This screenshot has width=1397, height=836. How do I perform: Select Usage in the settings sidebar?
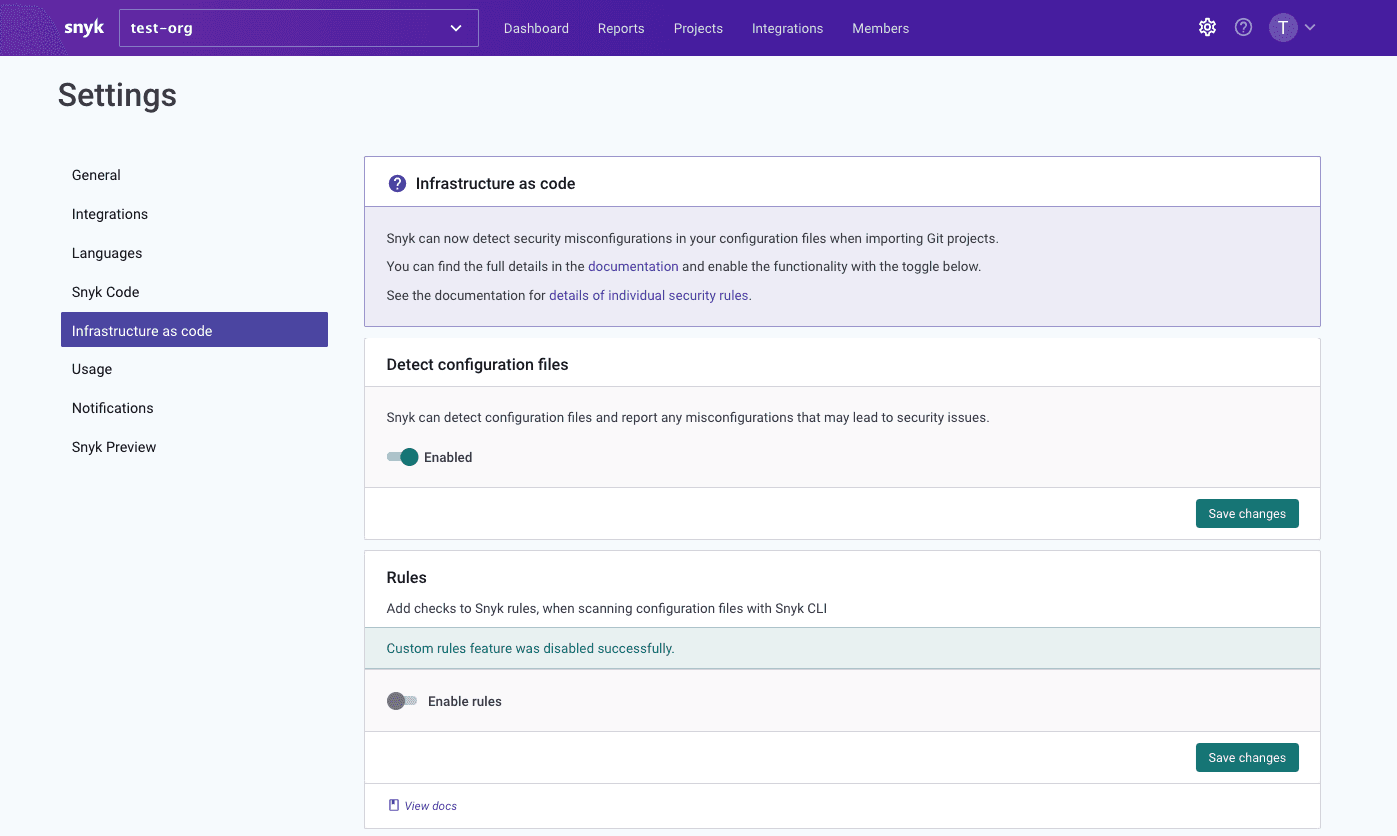[x=194, y=369]
